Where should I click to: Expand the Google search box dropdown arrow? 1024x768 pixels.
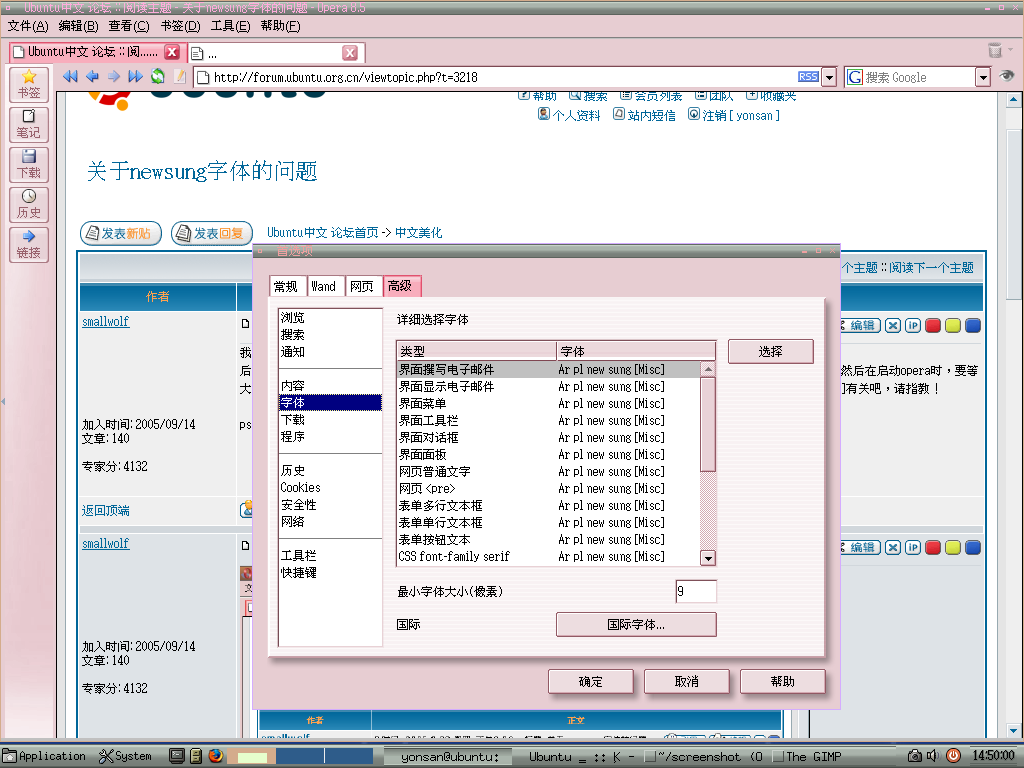coord(983,78)
